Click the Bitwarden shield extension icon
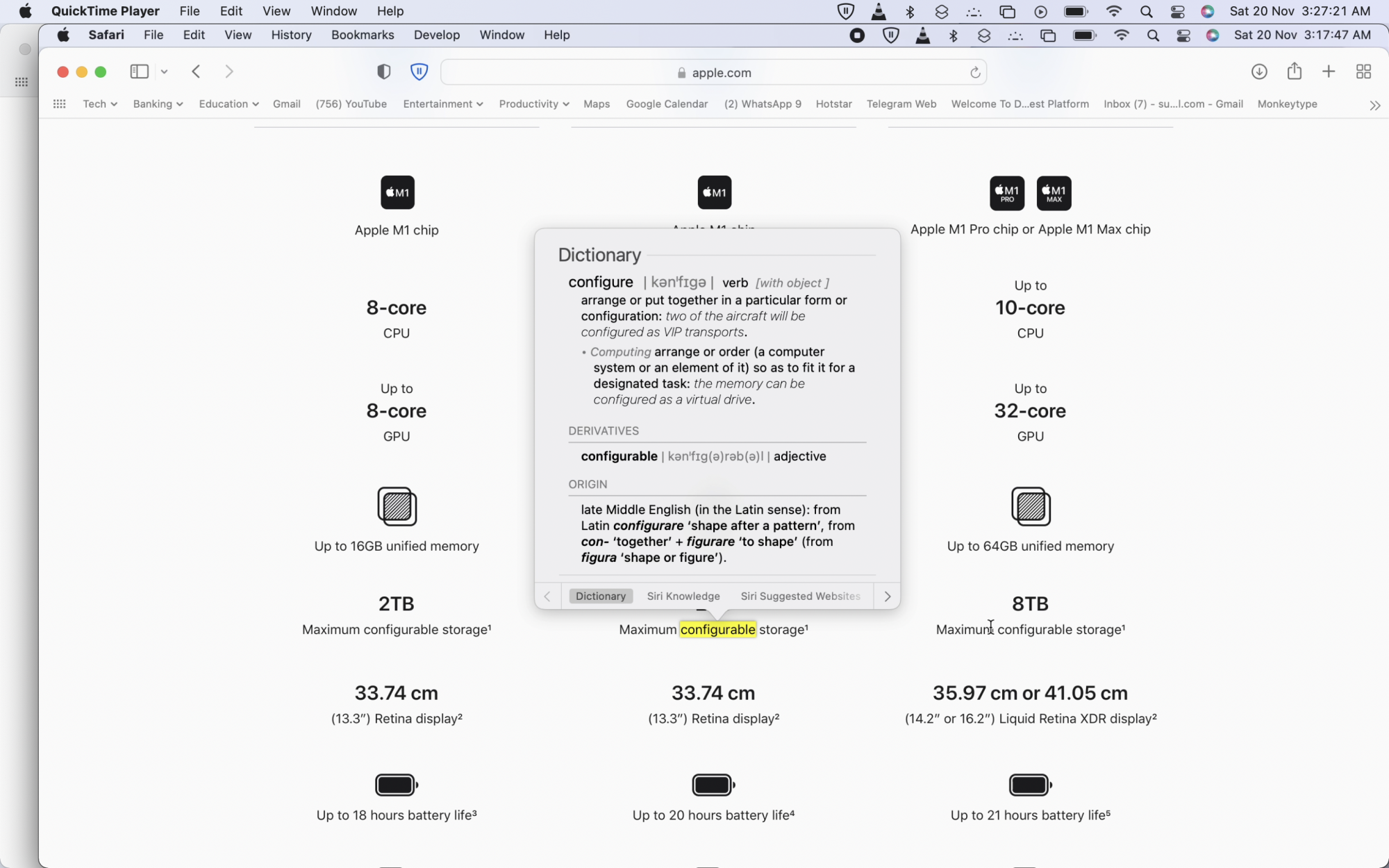This screenshot has height=868, width=1389. tap(419, 72)
